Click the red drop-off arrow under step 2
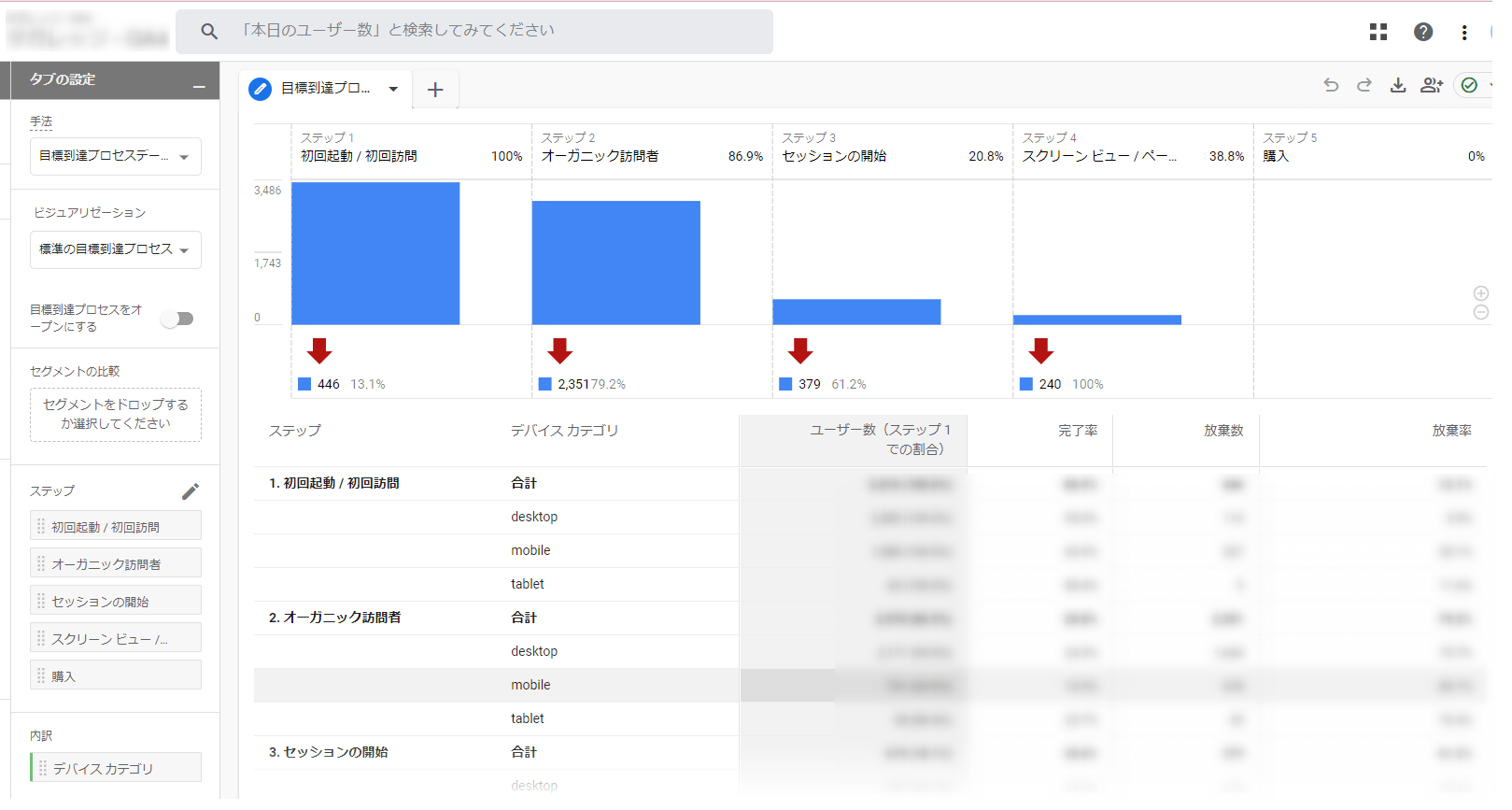Viewport: 1512px width, 810px height. click(560, 351)
